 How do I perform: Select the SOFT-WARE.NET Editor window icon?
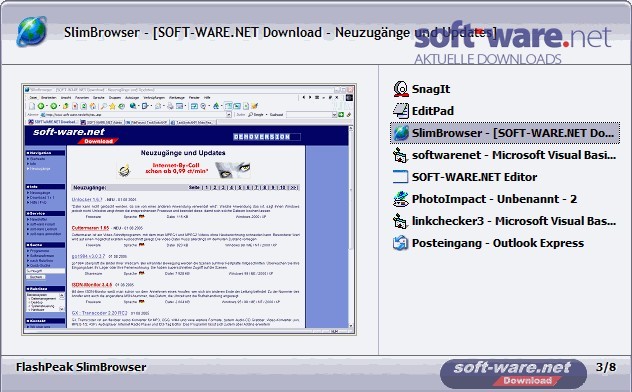pyautogui.click(x=401, y=177)
